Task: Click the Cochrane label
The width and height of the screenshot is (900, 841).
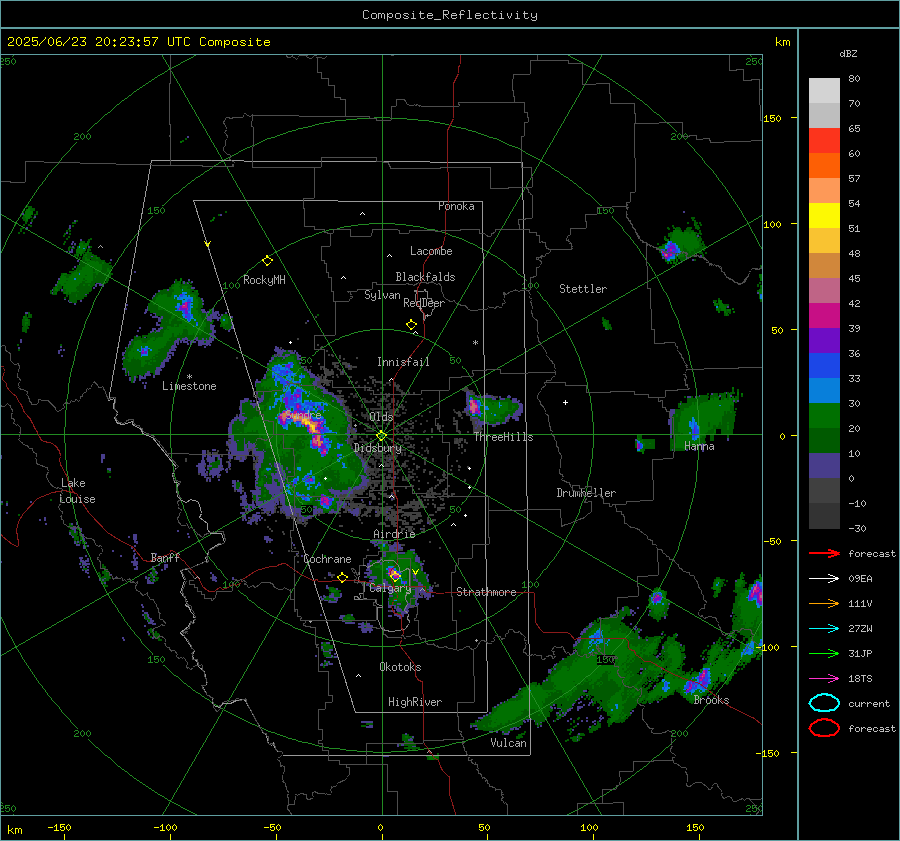Action: 327,559
